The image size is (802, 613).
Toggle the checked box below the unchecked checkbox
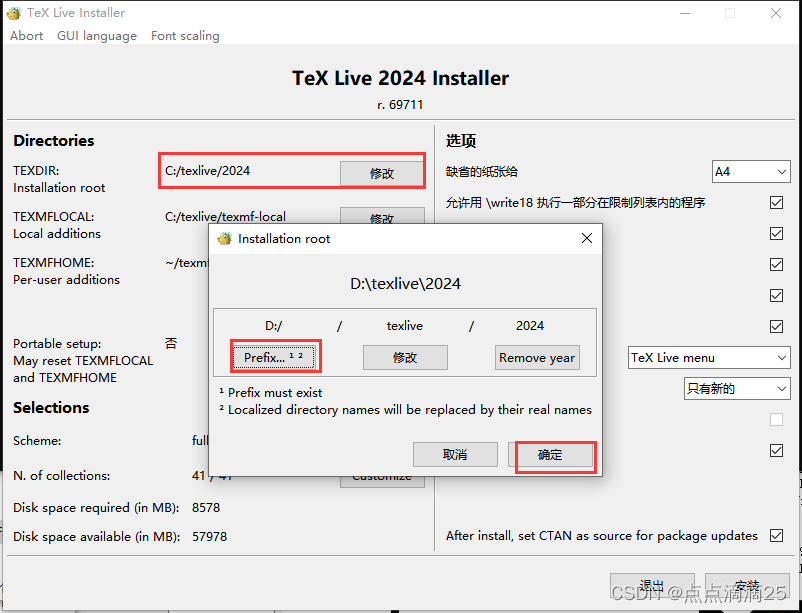(776, 451)
